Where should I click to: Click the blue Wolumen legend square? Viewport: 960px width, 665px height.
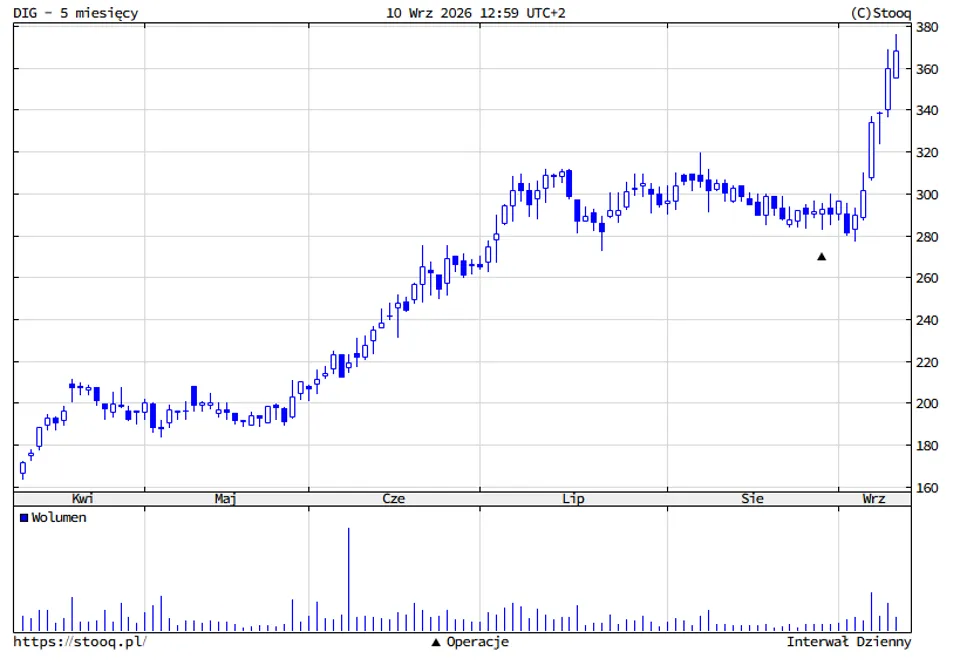click(24, 517)
